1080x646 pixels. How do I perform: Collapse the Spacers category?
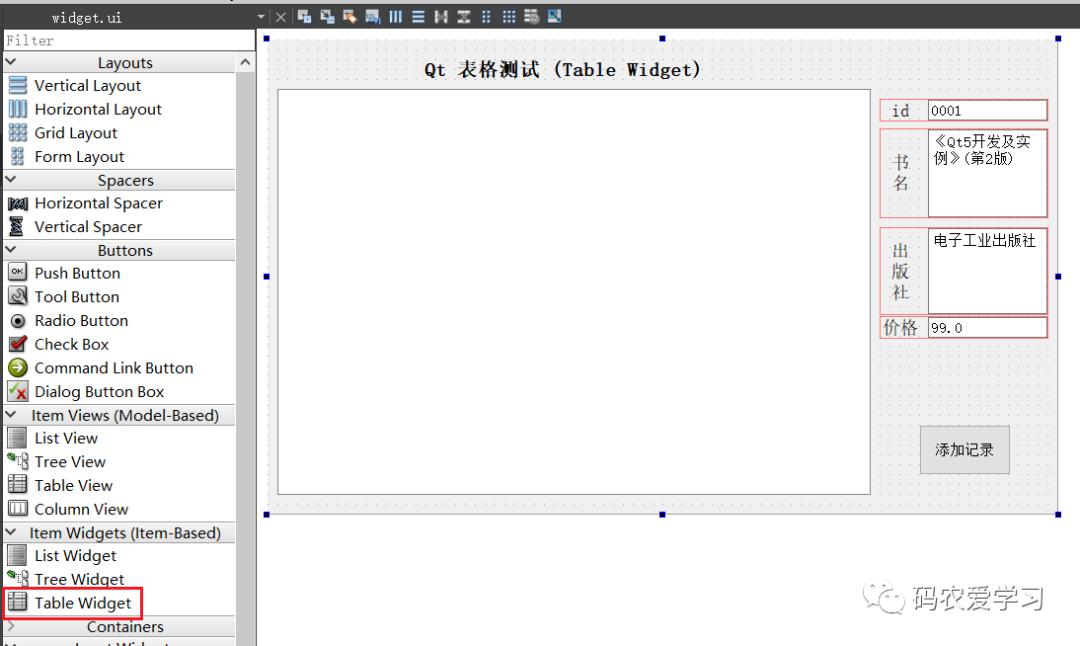pos(11,180)
